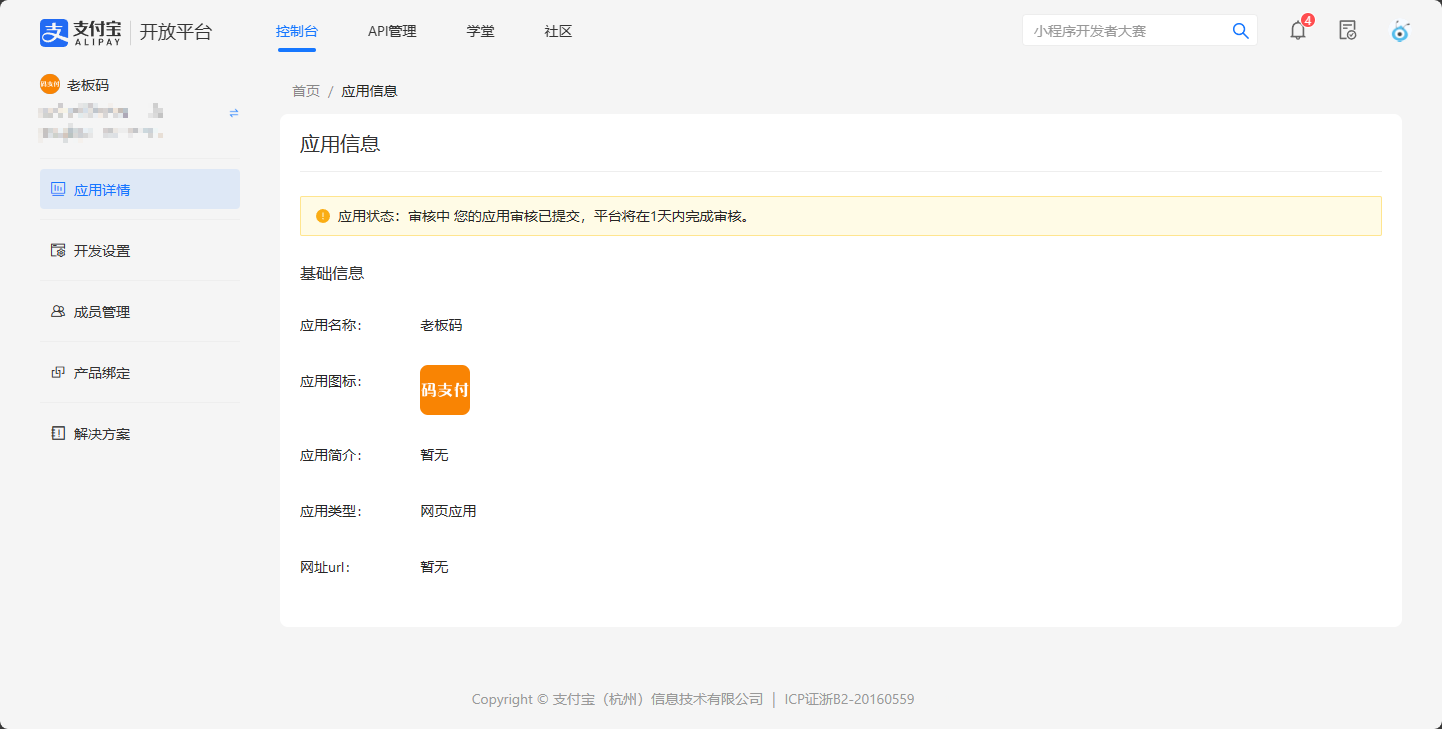
Task: Focus the 小程序开发者大赛 search field
Action: coord(1125,31)
